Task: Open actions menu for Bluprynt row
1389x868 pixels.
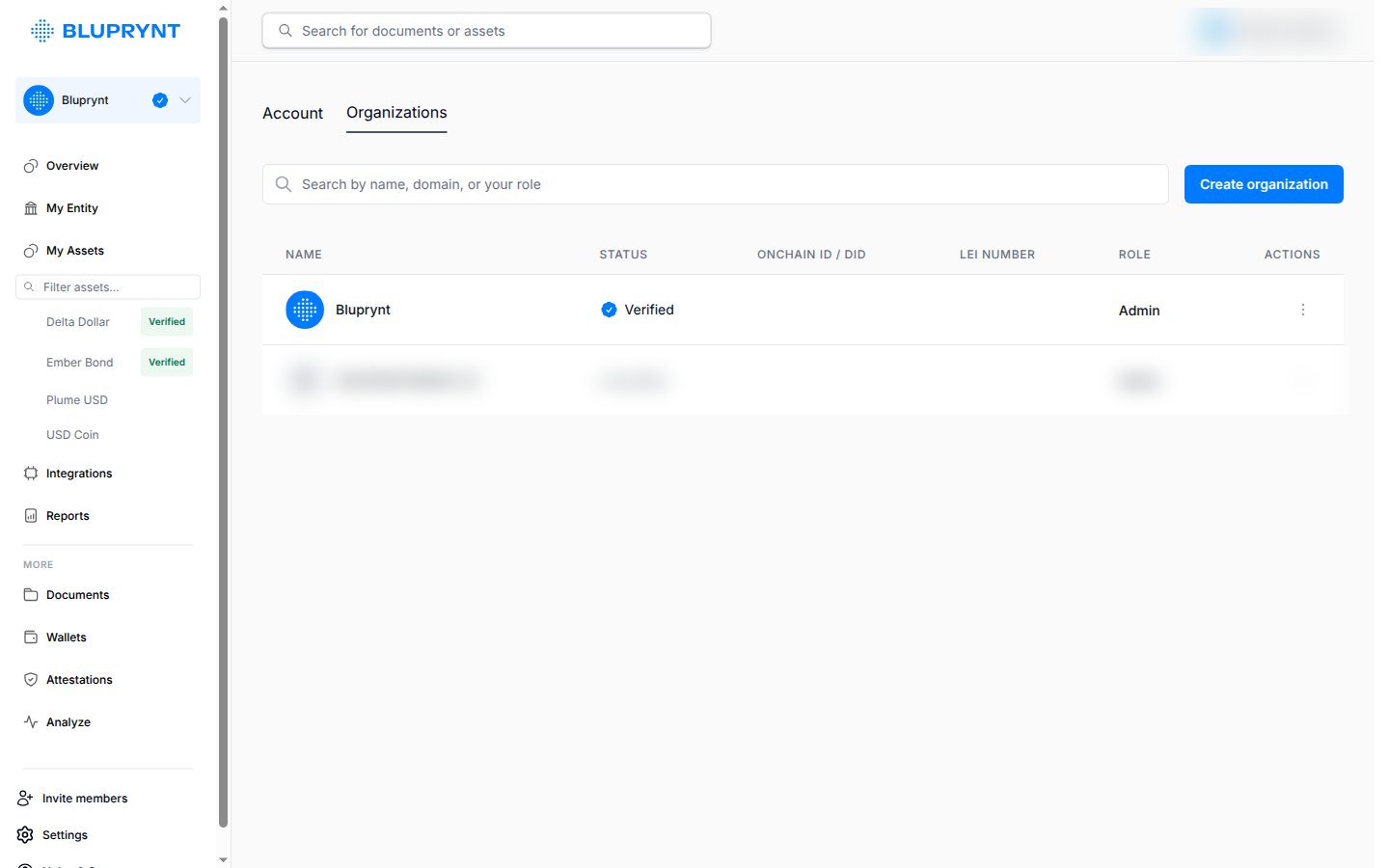Action: [x=1302, y=310]
